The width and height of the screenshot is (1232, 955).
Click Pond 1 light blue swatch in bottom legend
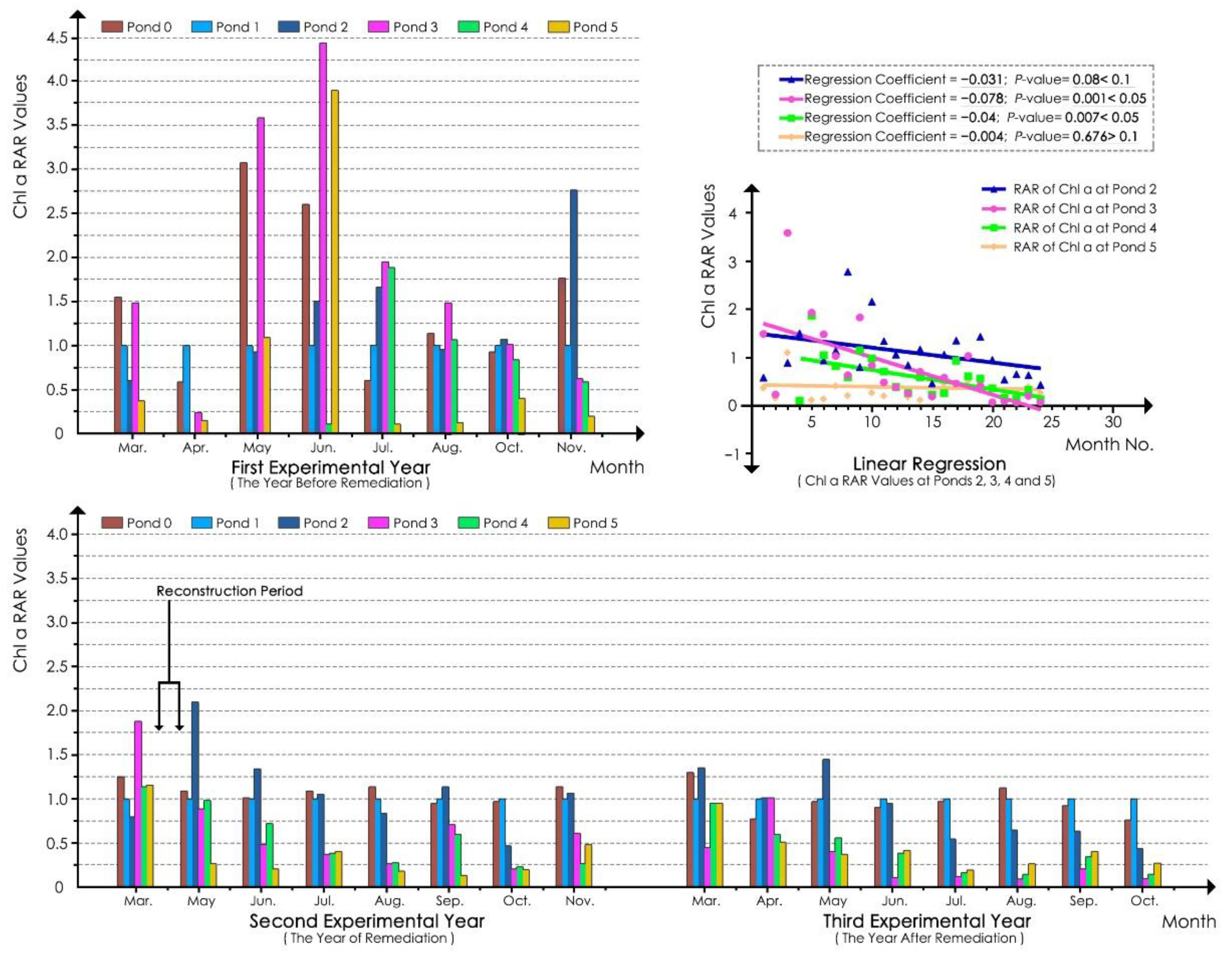202,523
